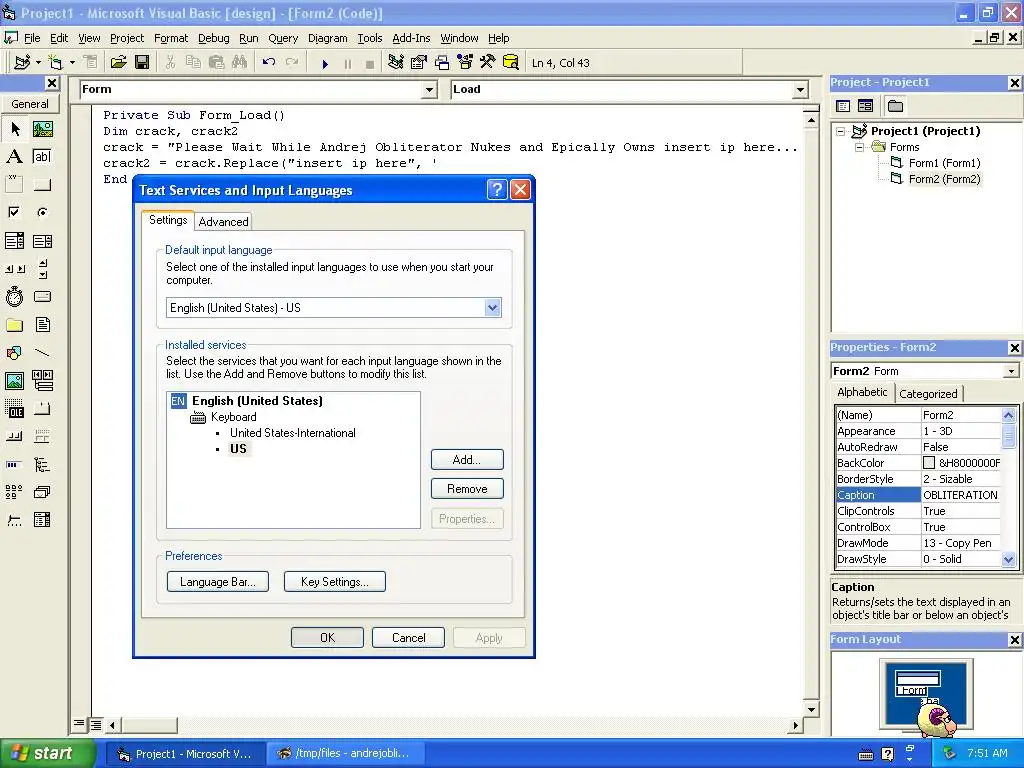Select the ListBox control tool
Image resolution: width=1024 pixels, height=768 pixels.
(x=42, y=241)
